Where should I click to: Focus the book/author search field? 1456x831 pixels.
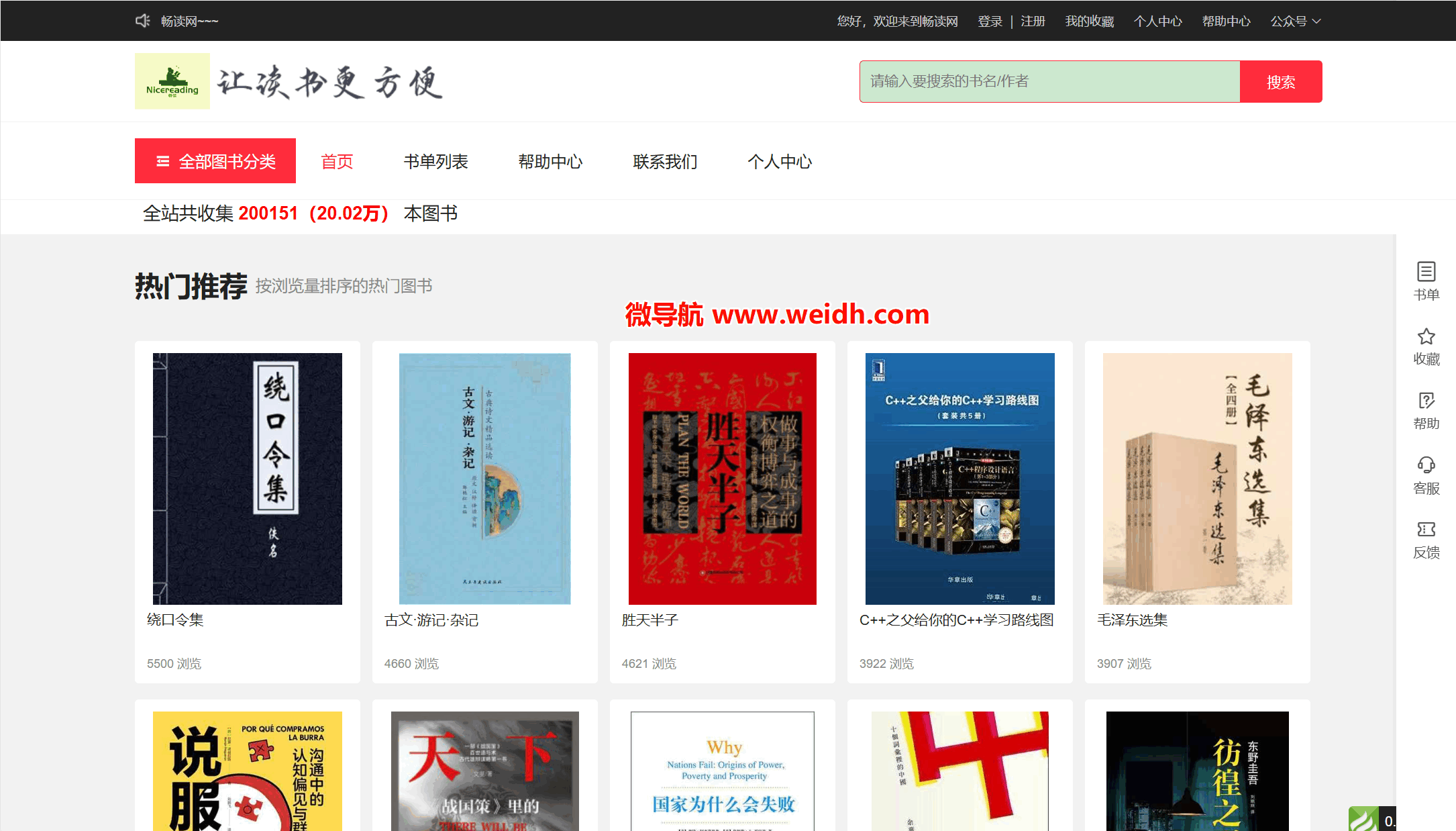[1049, 82]
